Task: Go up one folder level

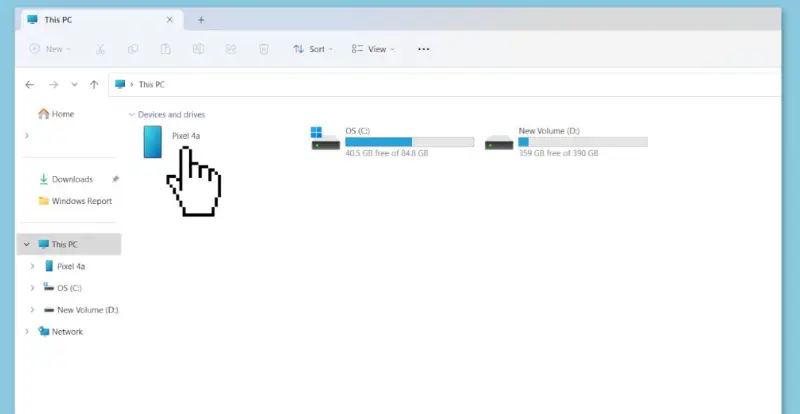Action: pos(94,85)
